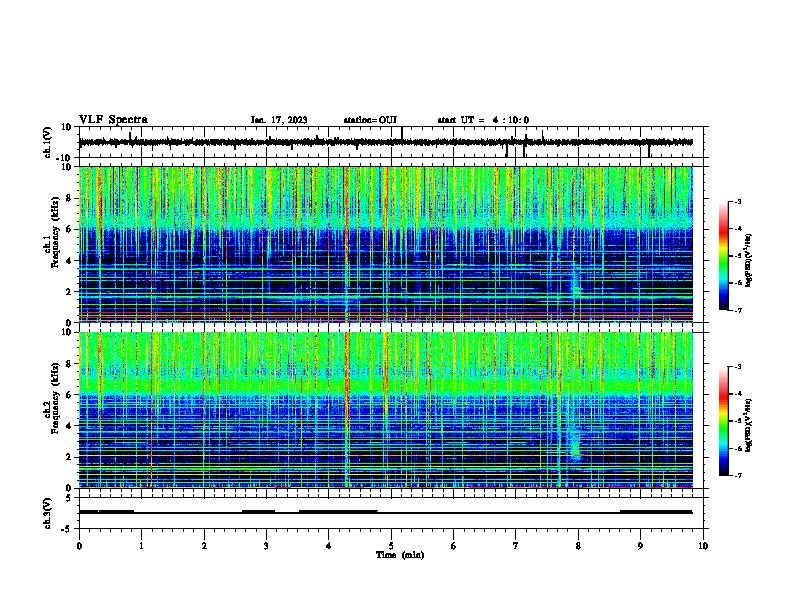792x612 pixels.
Task: Click the ch.1 spectrogram panel
Action: [386, 244]
